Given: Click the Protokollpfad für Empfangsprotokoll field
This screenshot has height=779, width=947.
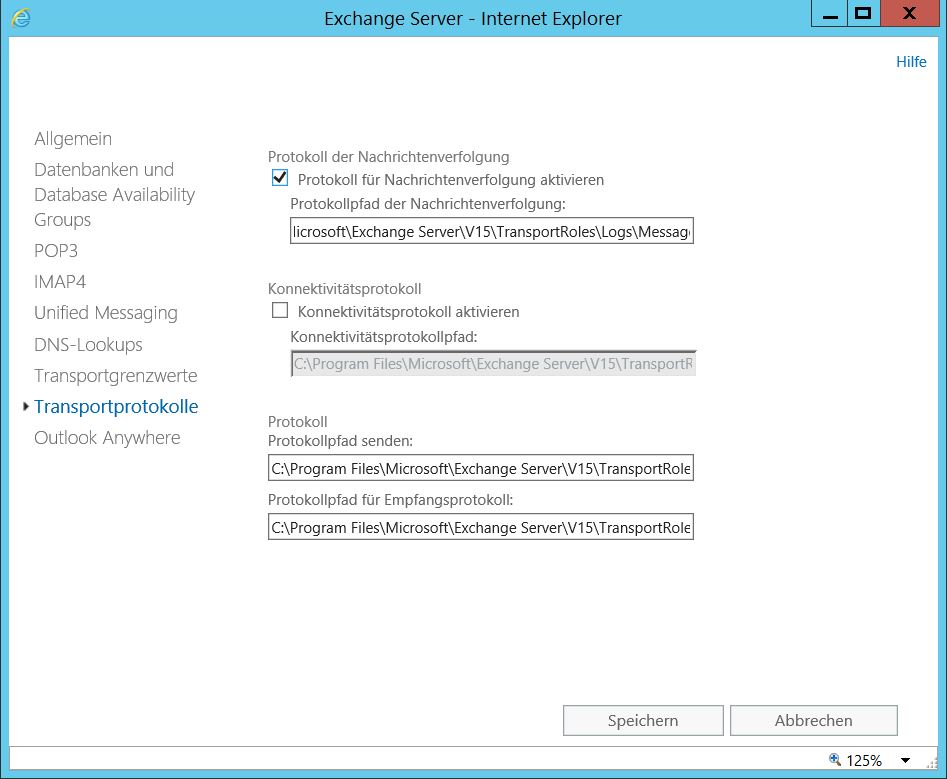Looking at the screenshot, I should tap(480, 527).
